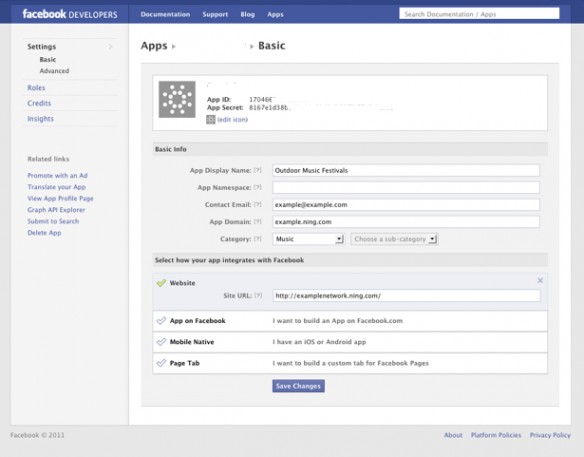584x457 pixels.
Task: Click the empty App Namespace field
Action: 406,187
